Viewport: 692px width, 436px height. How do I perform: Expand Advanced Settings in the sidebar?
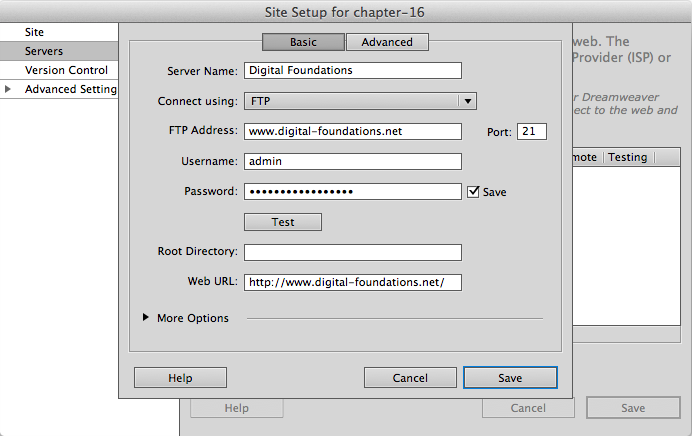(x=9, y=90)
